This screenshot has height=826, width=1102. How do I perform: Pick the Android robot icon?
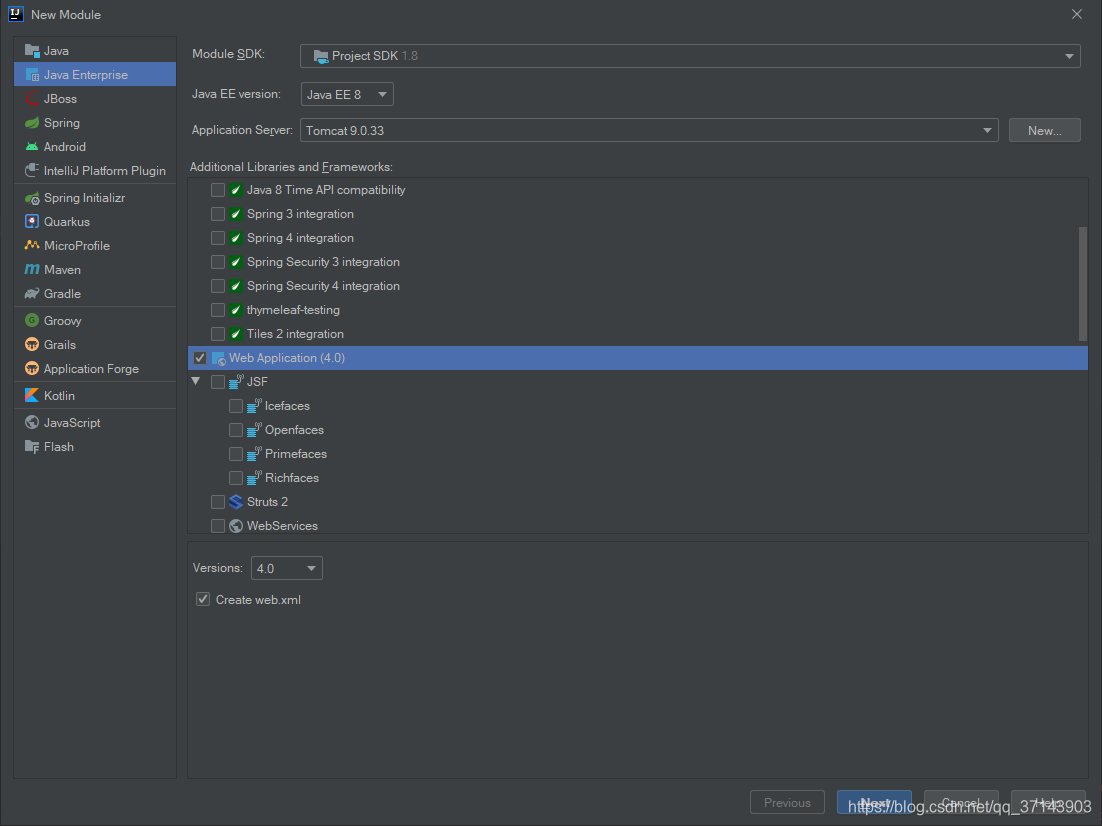coord(32,146)
